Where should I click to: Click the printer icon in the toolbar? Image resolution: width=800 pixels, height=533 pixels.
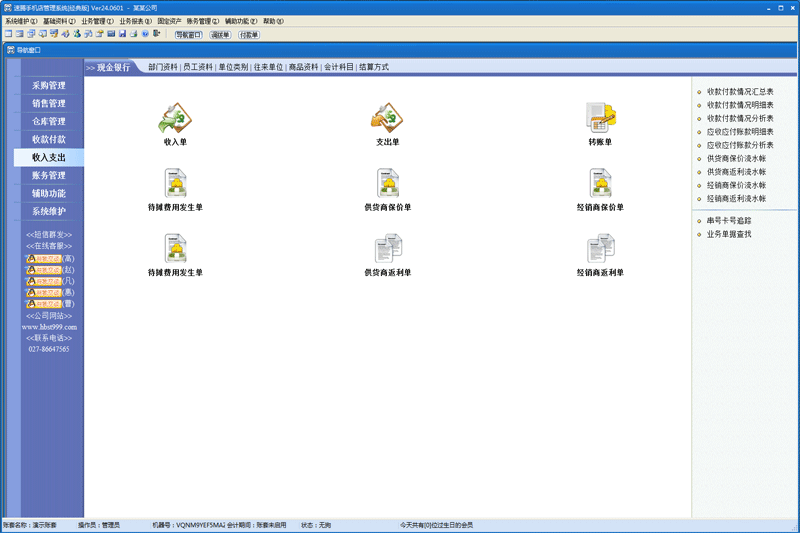[134, 34]
